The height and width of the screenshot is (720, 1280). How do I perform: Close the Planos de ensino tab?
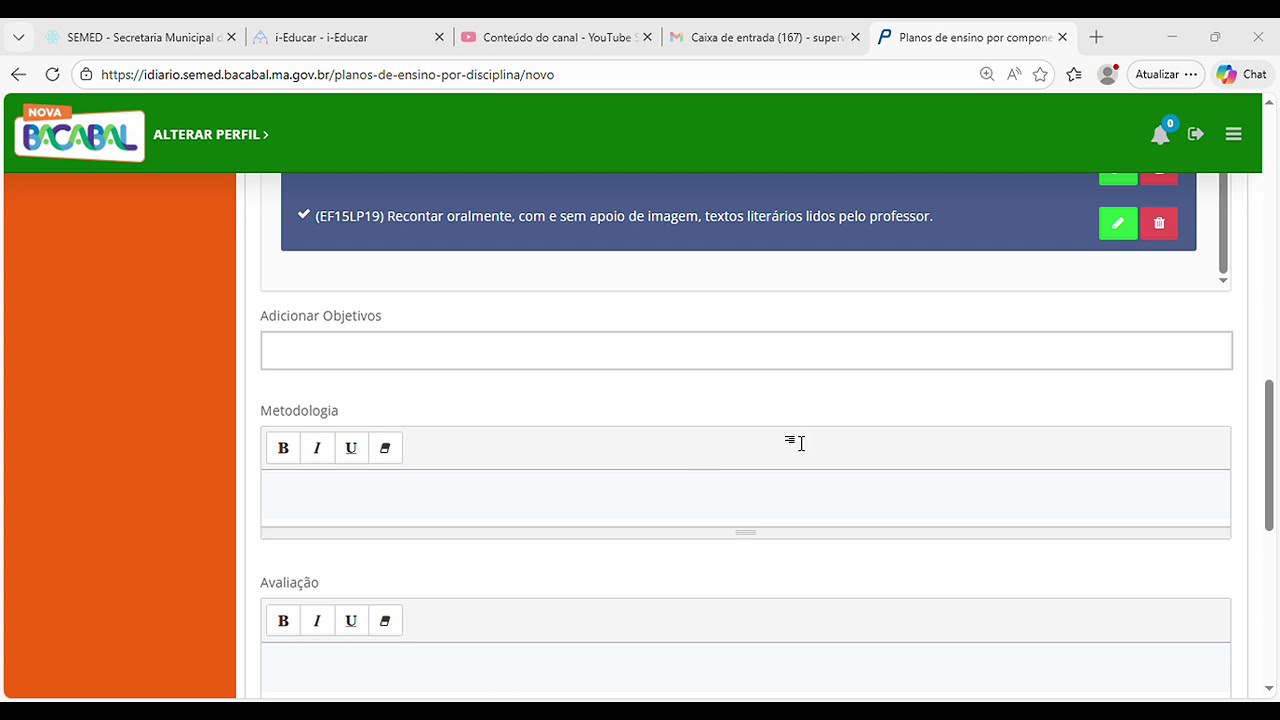tap(1063, 37)
